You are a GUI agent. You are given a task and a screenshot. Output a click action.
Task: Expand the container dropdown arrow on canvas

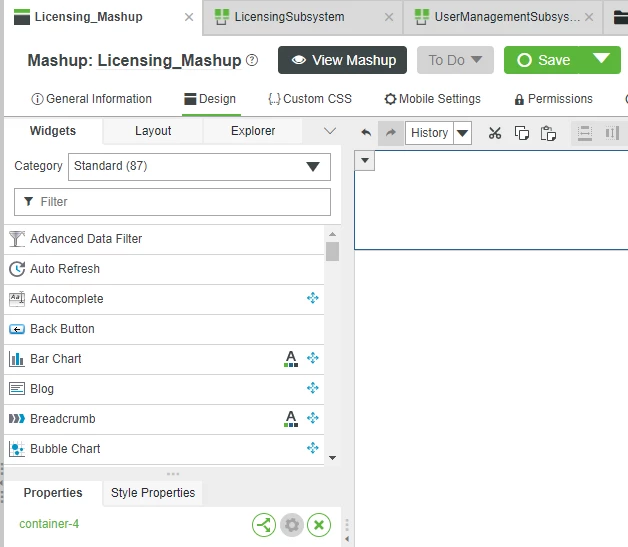pyautogui.click(x=364, y=161)
